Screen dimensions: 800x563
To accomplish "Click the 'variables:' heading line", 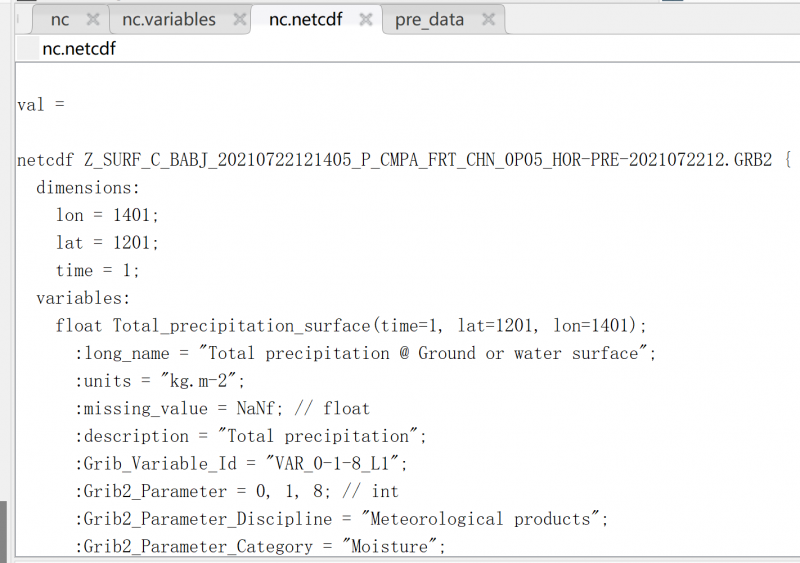I will click(x=83, y=298).
